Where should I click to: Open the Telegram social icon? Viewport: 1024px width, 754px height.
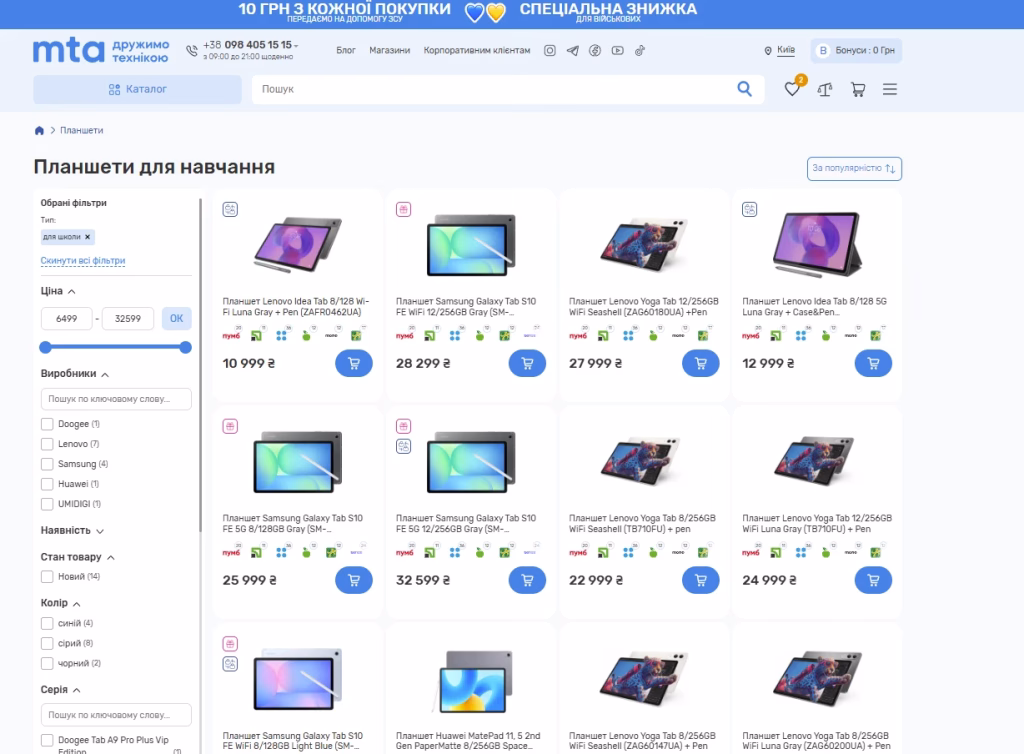pos(572,50)
